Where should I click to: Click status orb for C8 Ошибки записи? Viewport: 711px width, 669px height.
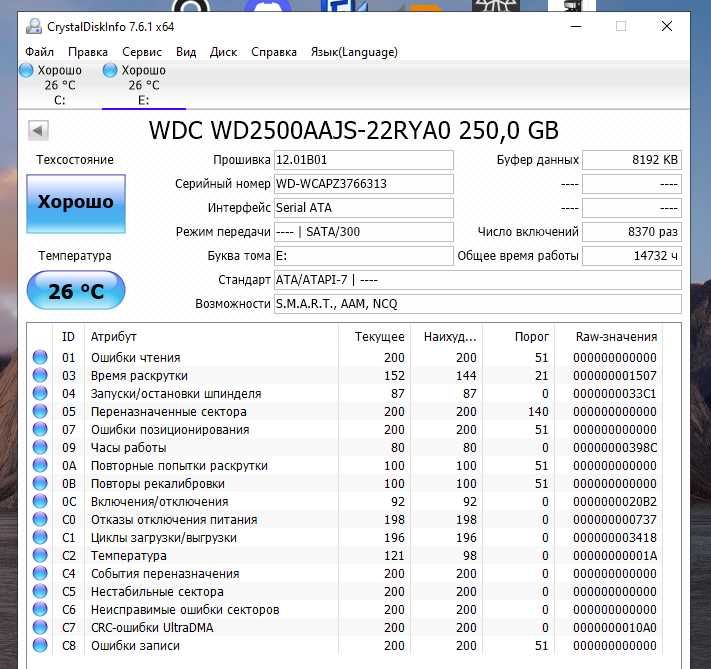40,645
